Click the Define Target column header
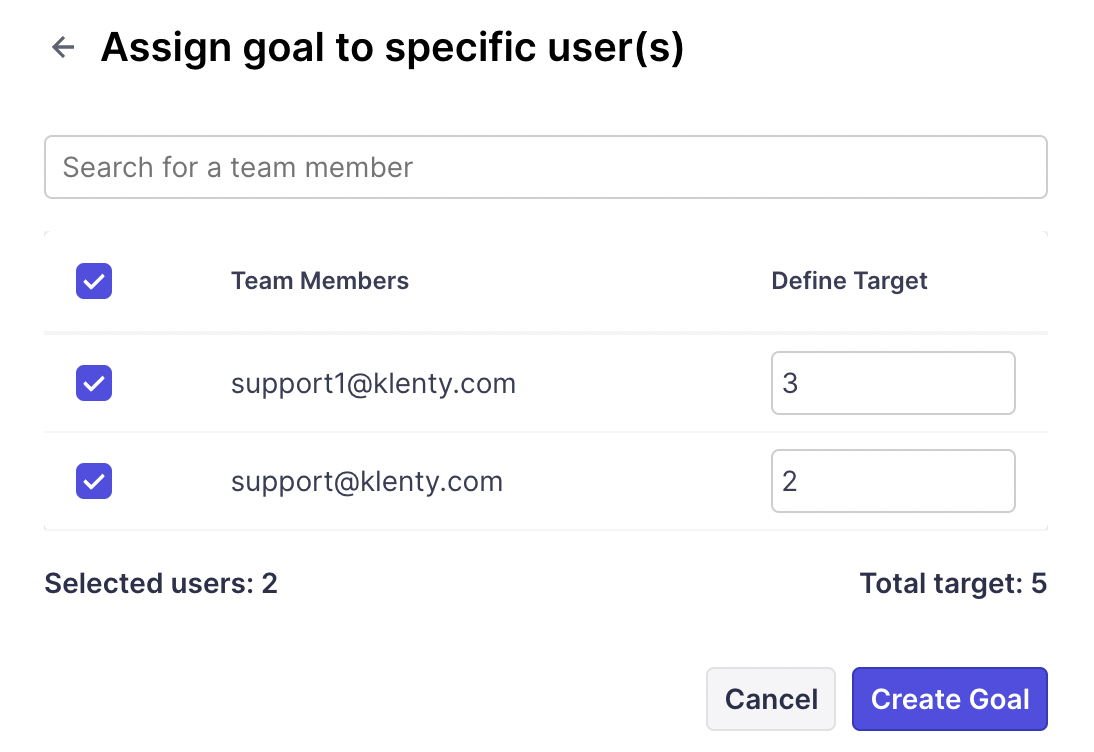Screen dimensions: 1094x752 click(x=849, y=281)
